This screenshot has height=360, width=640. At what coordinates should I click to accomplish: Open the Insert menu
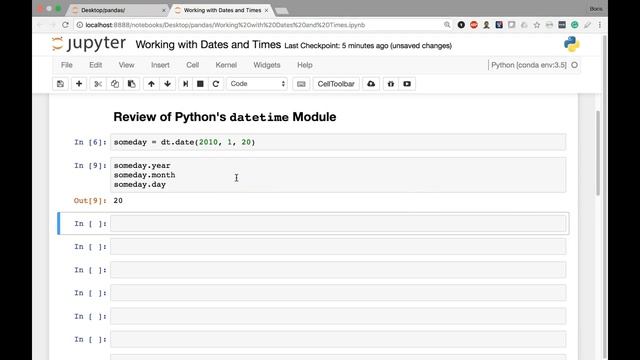tap(160, 65)
